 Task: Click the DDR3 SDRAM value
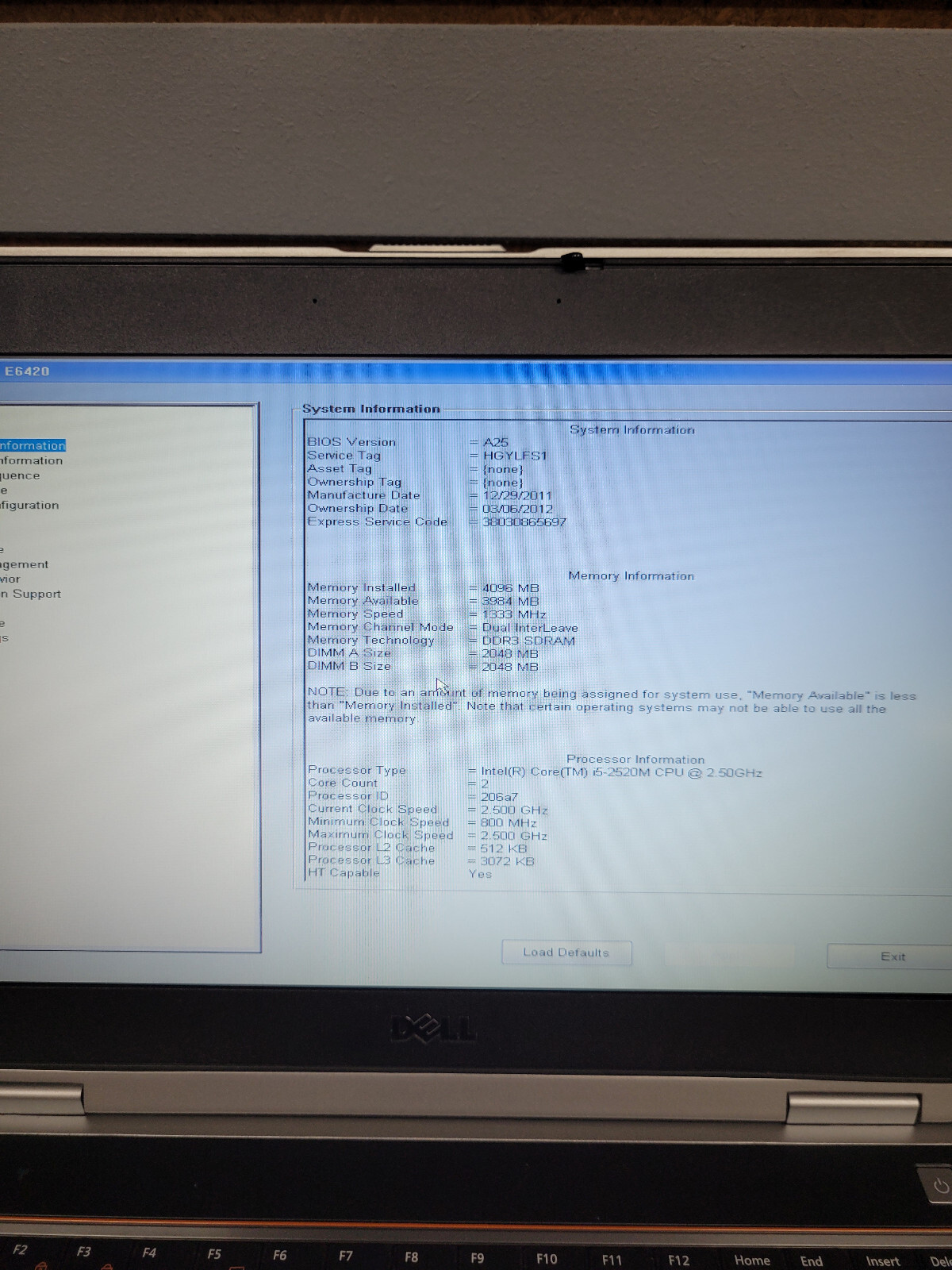[x=528, y=641]
